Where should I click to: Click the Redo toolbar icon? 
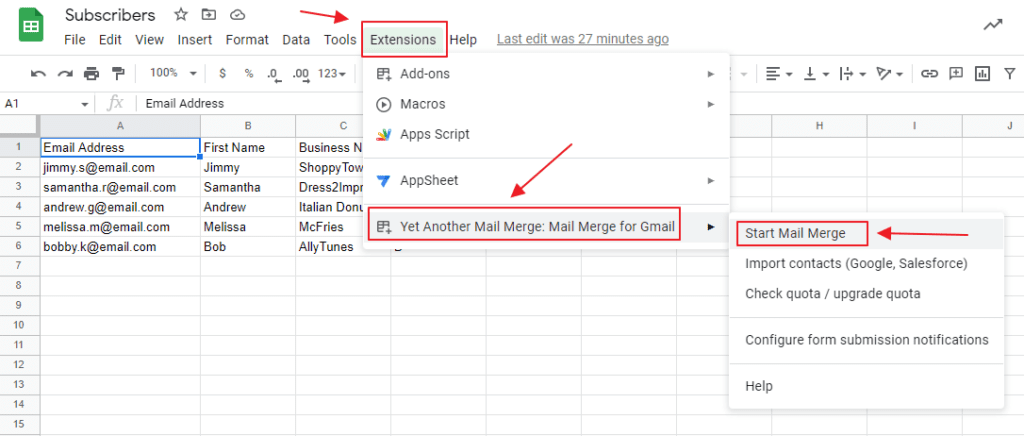(x=65, y=74)
